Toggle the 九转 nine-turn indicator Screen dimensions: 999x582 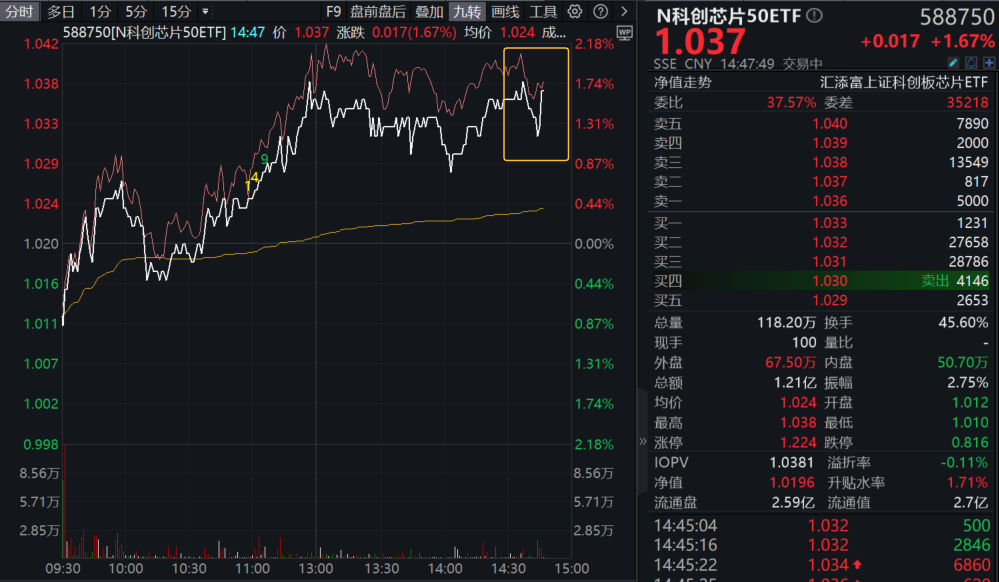[x=467, y=12]
